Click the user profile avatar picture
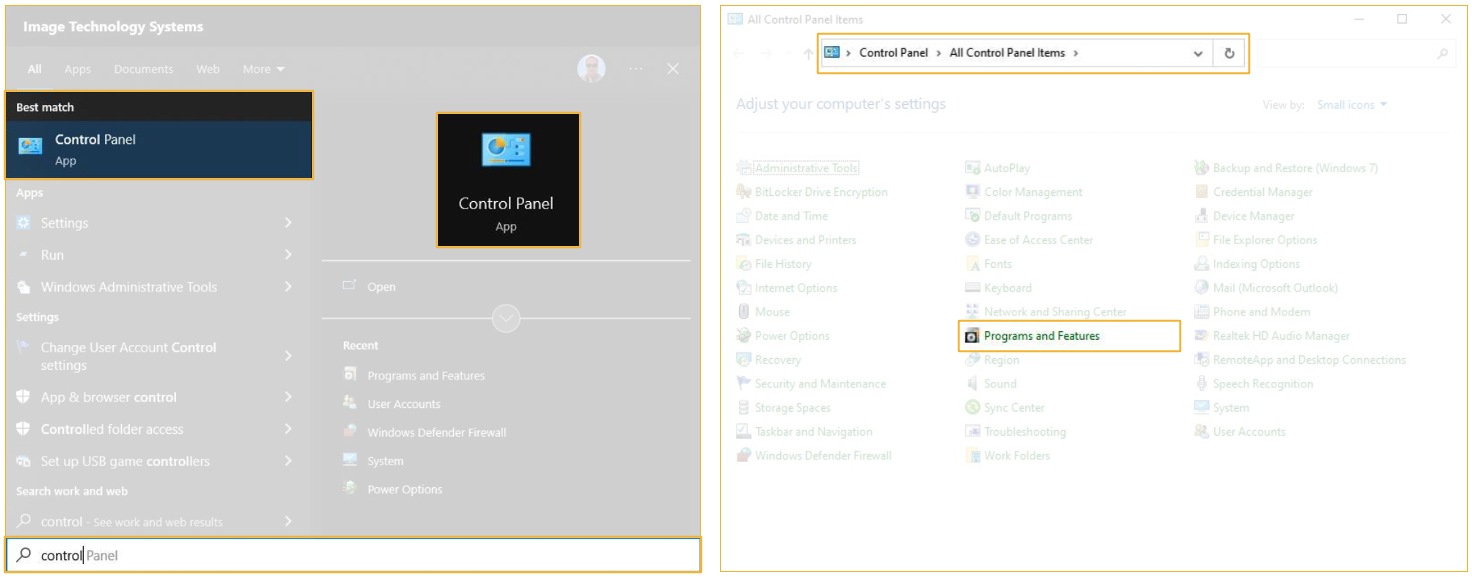Viewport: 1472px width, 577px height. pos(591,69)
